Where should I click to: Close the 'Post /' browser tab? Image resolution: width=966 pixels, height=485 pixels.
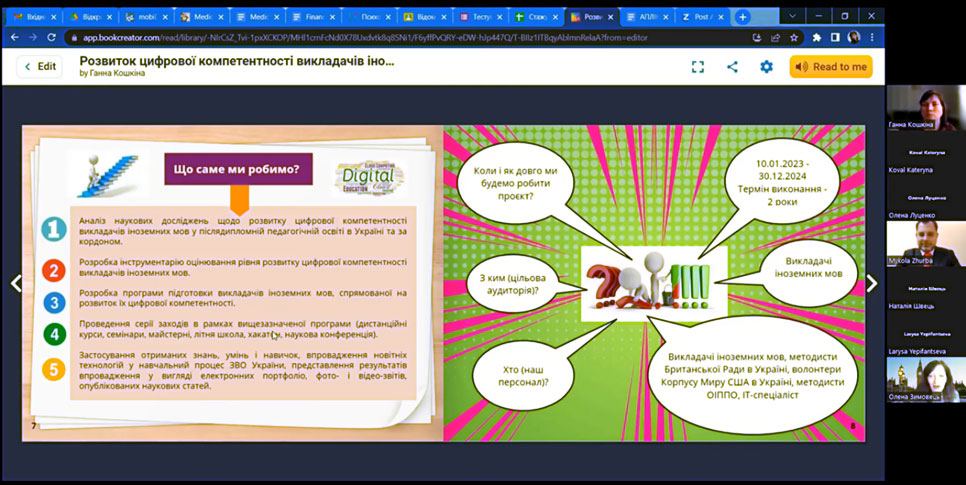(x=720, y=17)
